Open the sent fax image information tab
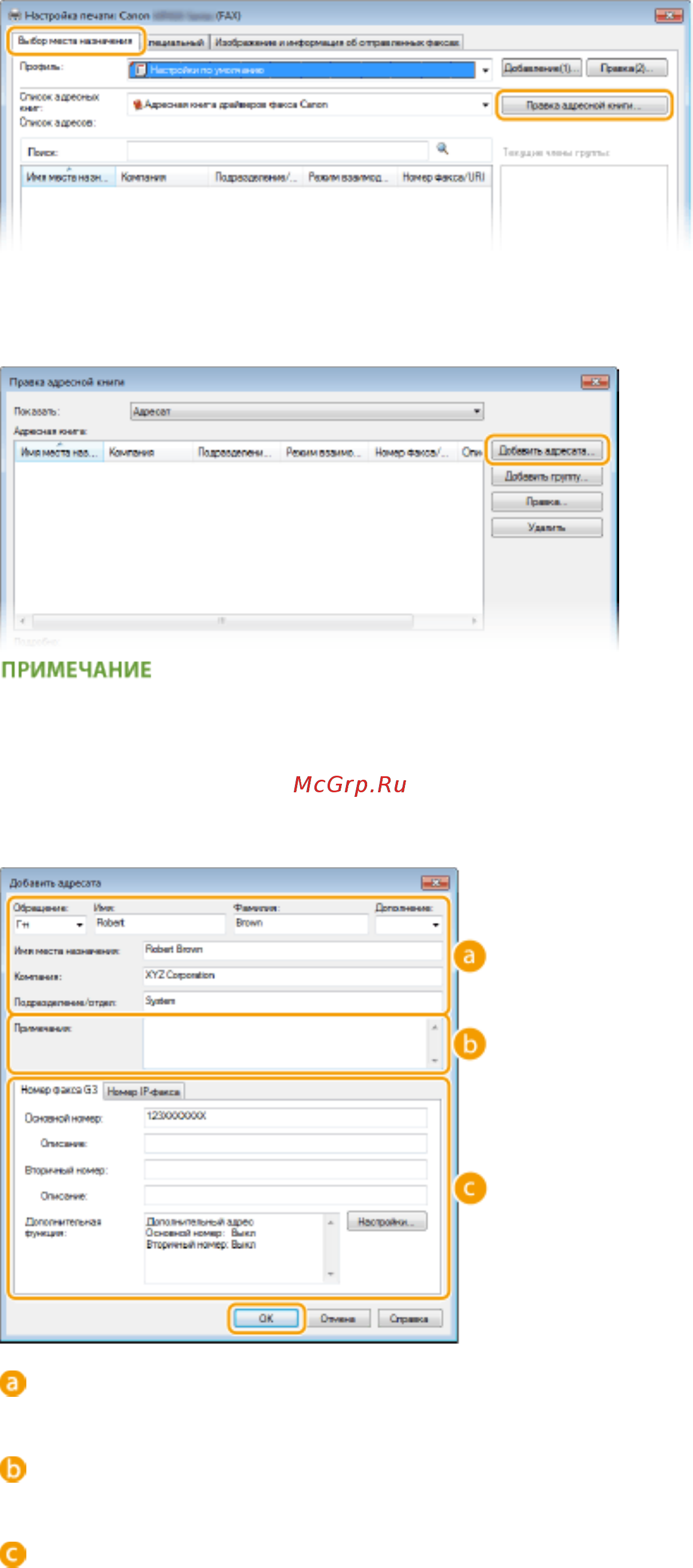This screenshot has width=693, height=1568. pos(337,42)
